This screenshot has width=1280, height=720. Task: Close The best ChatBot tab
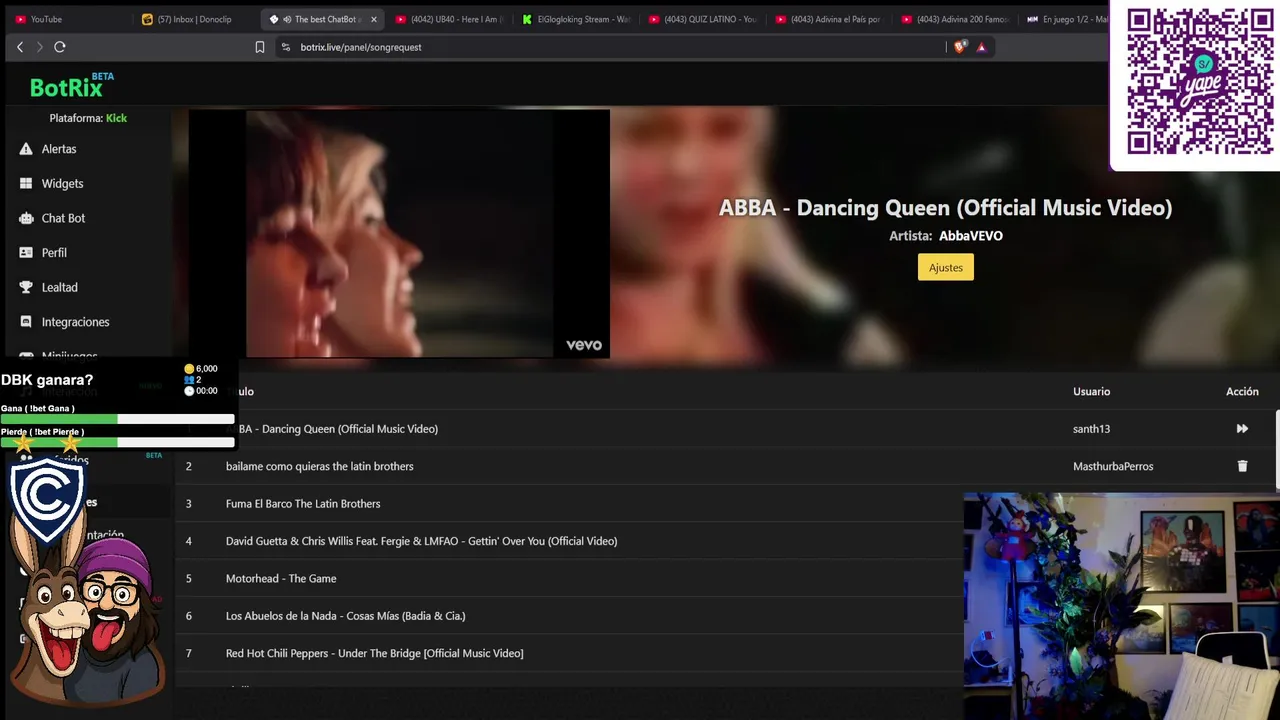(x=374, y=19)
